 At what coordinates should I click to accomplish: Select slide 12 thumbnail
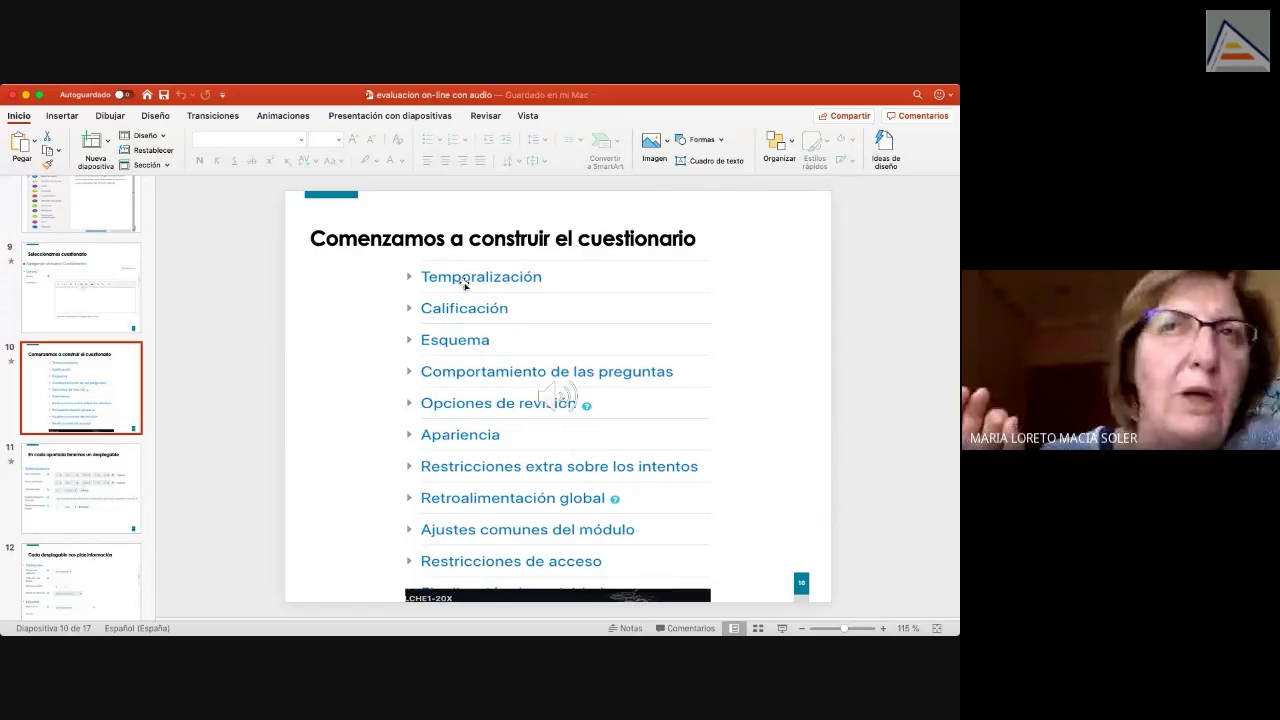[x=81, y=581]
